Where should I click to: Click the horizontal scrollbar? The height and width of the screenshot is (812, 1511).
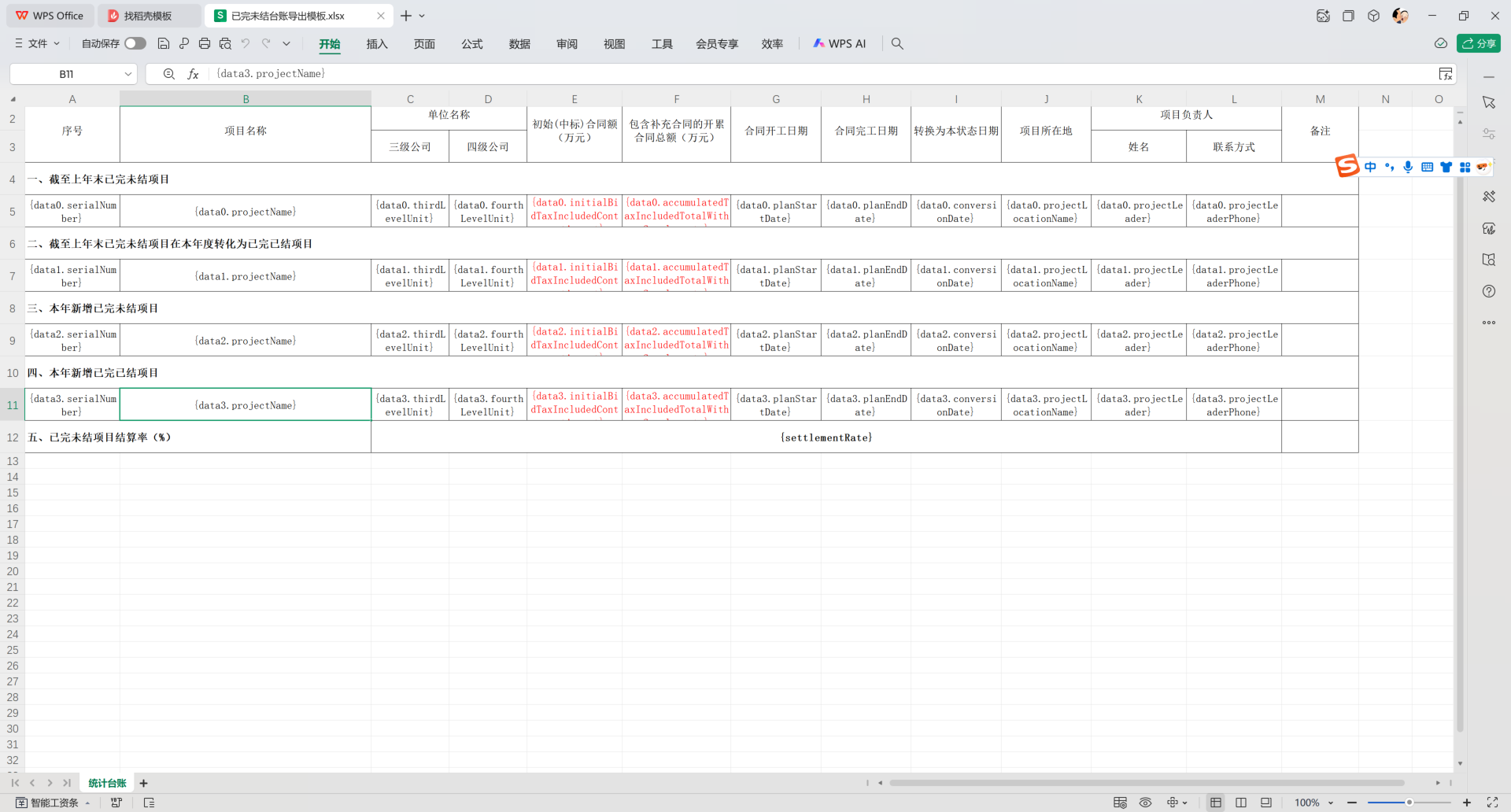(x=1147, y=784)
